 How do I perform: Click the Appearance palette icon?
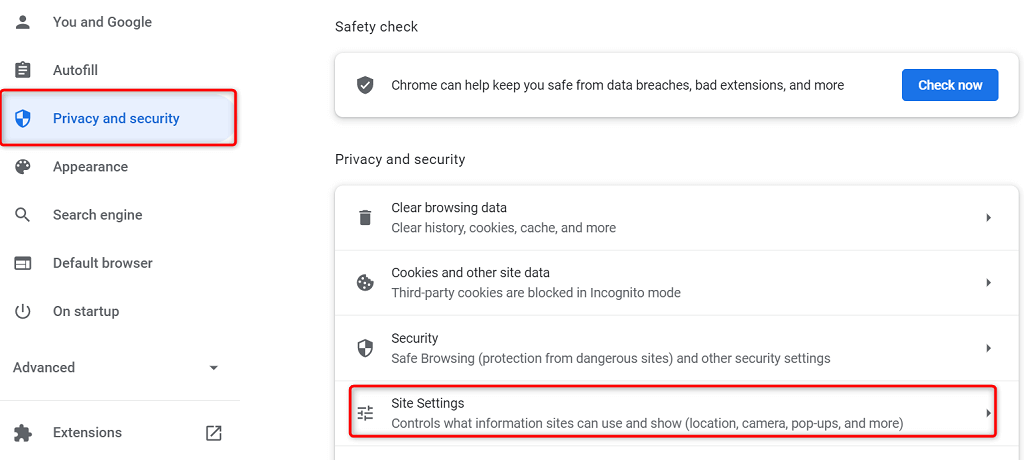22,167
